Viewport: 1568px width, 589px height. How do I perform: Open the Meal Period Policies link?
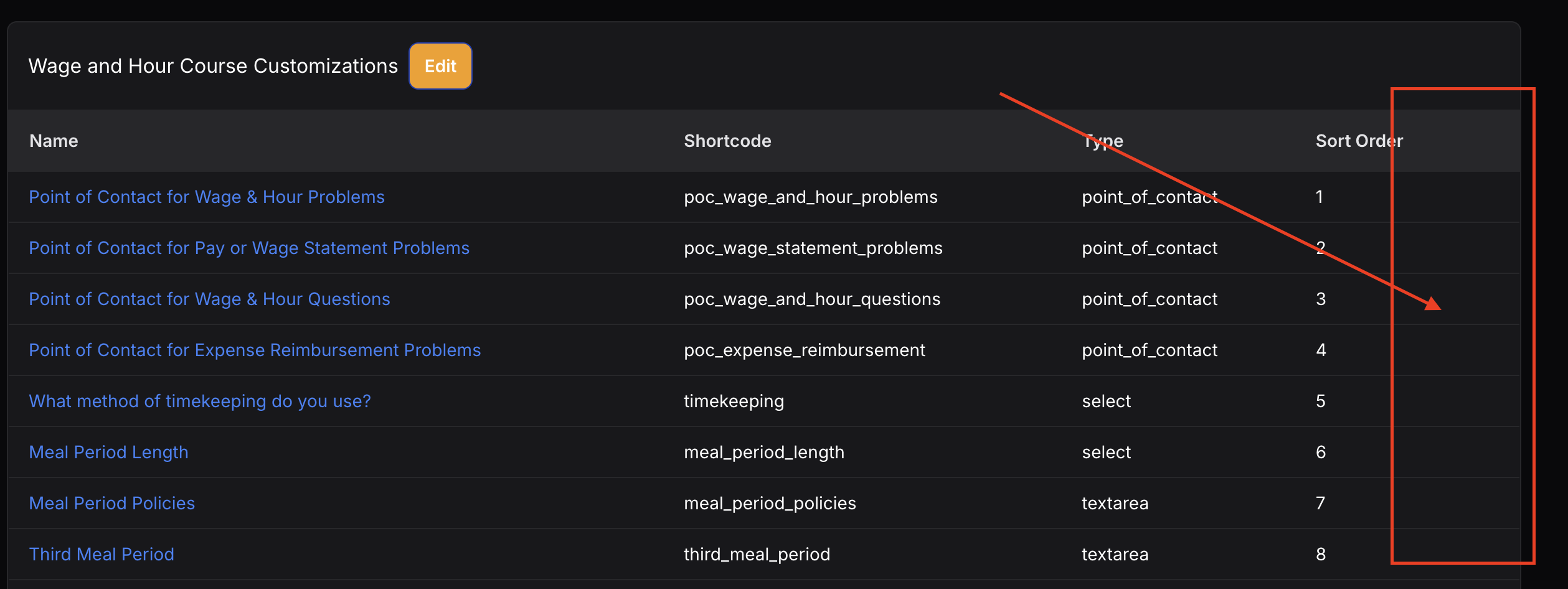(112, 503)
